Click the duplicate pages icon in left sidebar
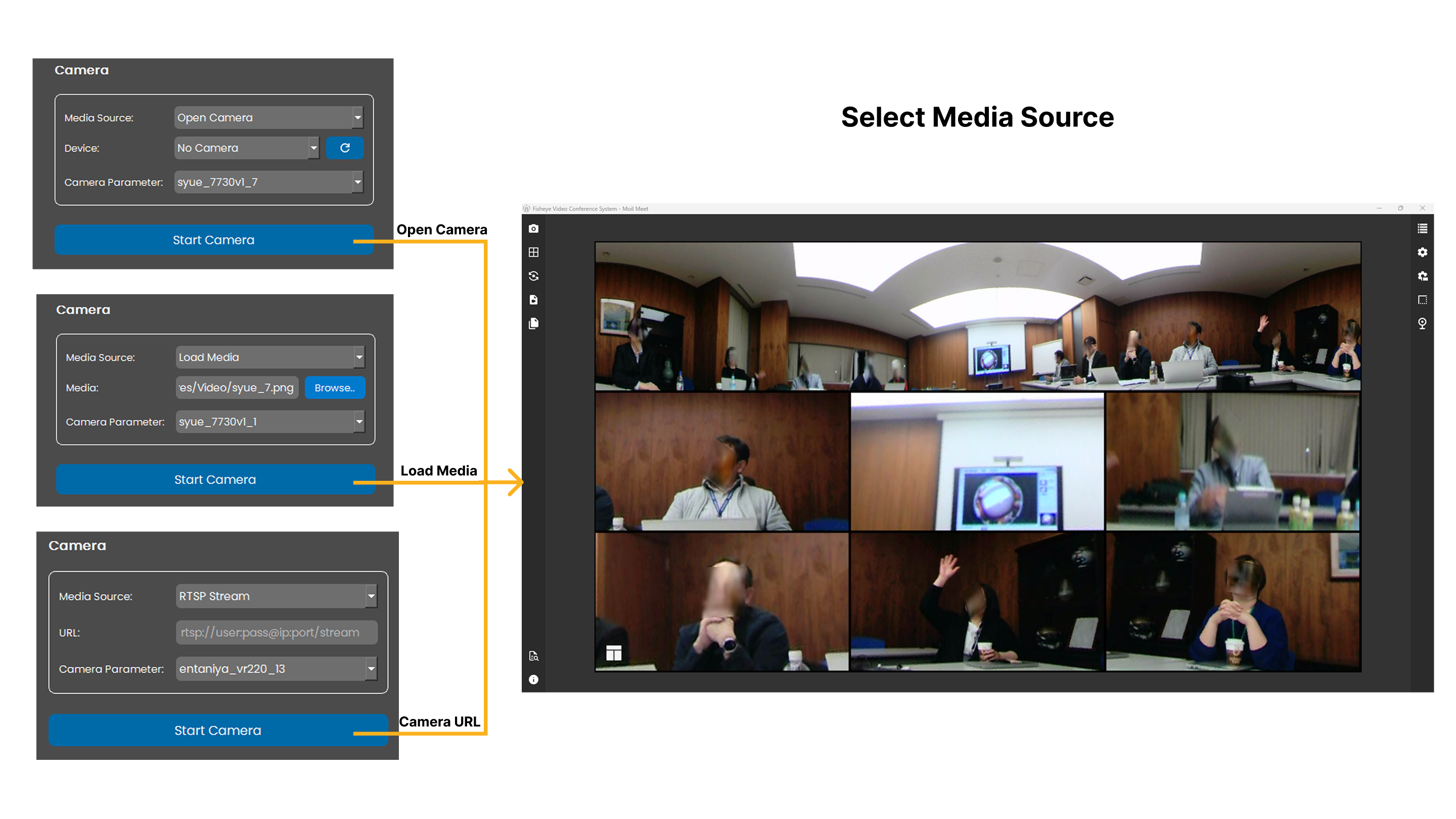1456x819 pixels. pyautogui.click(x=533, y=323)
